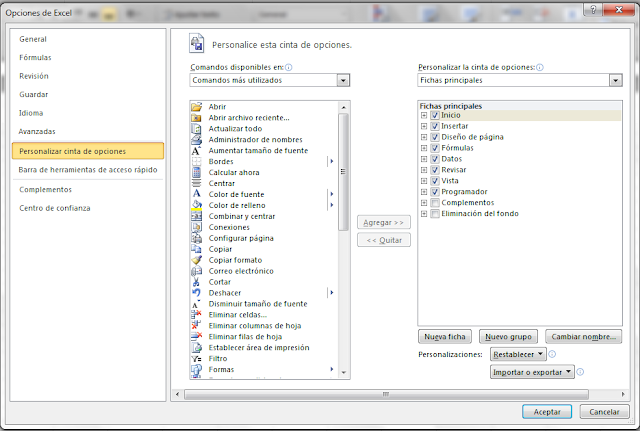The width and height of the screenshot is (640, 431).
Task: Enable the Eliminación del fondo checkbox
Action: point(435,214)
